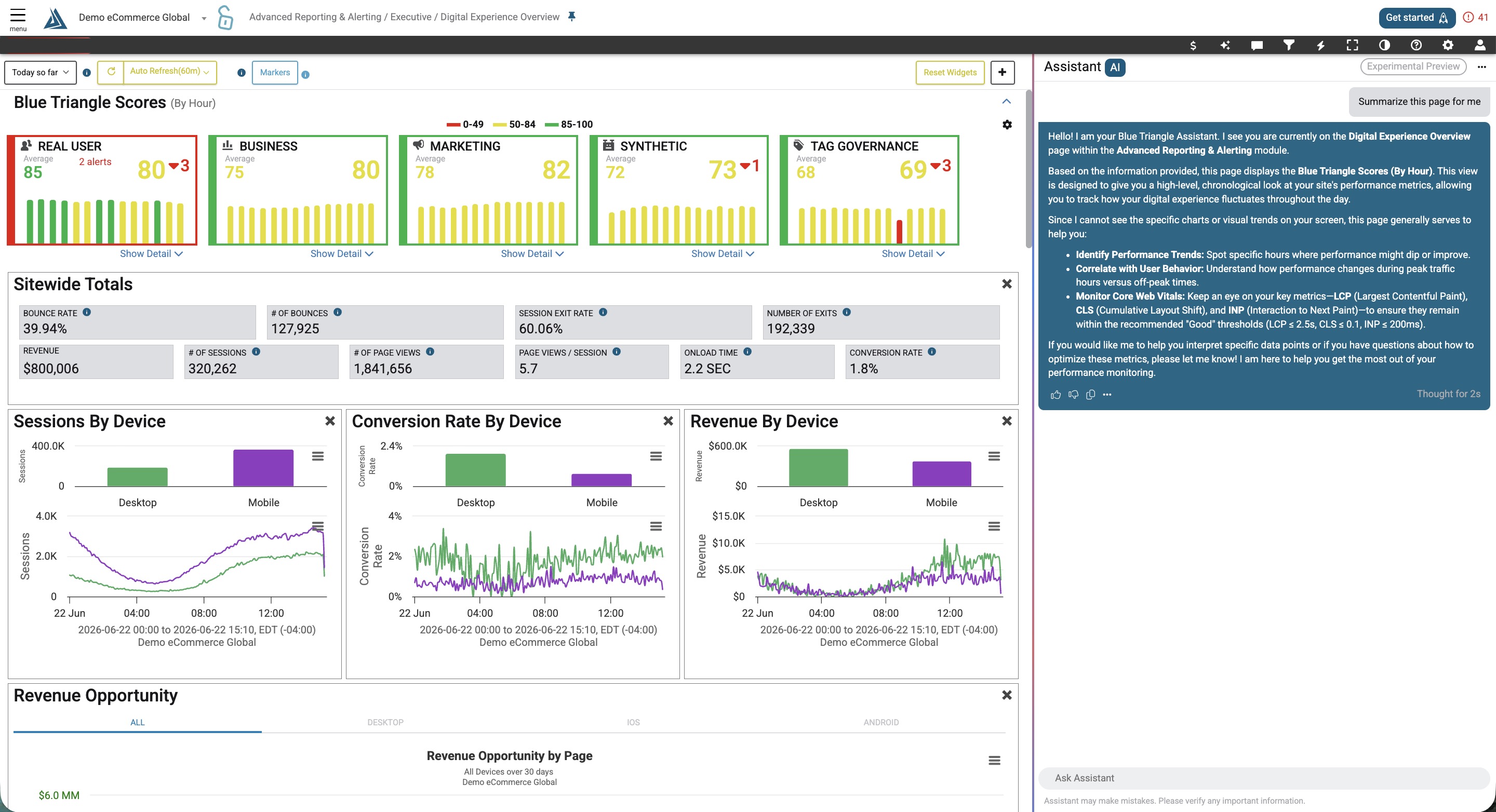Click the Blue Triangle logo

[x=55, y=18]
